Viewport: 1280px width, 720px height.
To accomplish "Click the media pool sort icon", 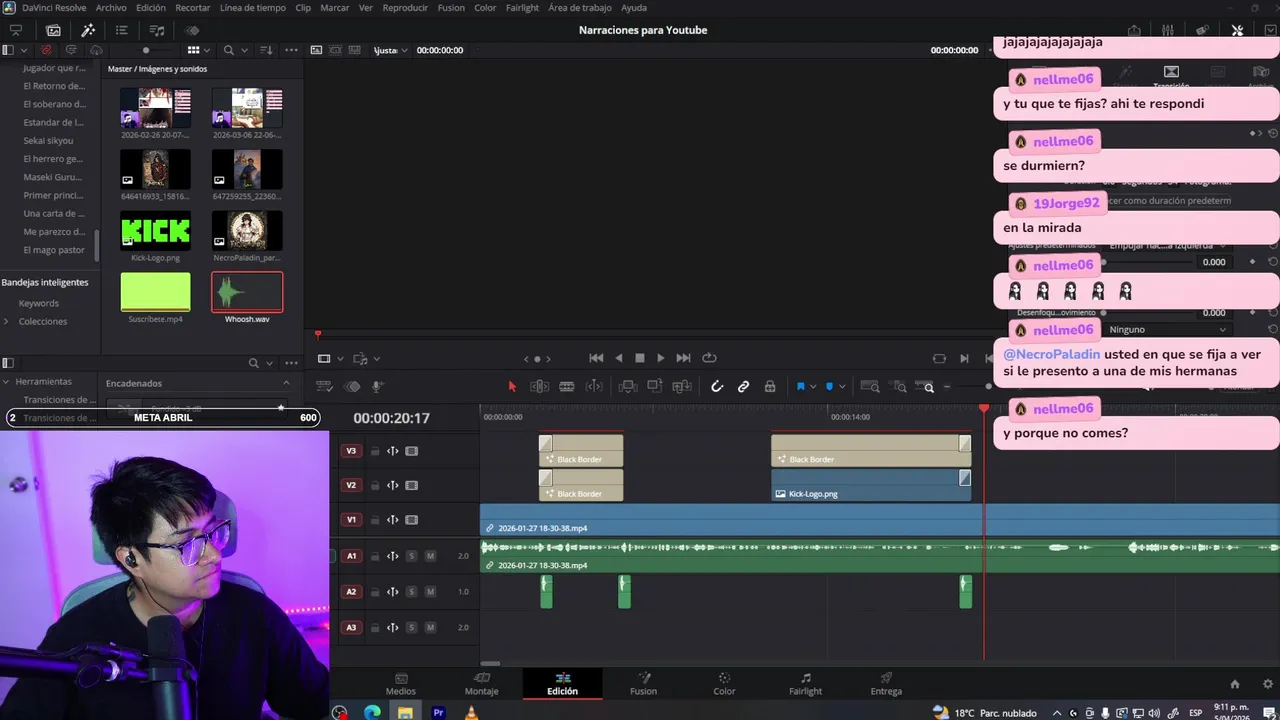I will coord(266,50).
